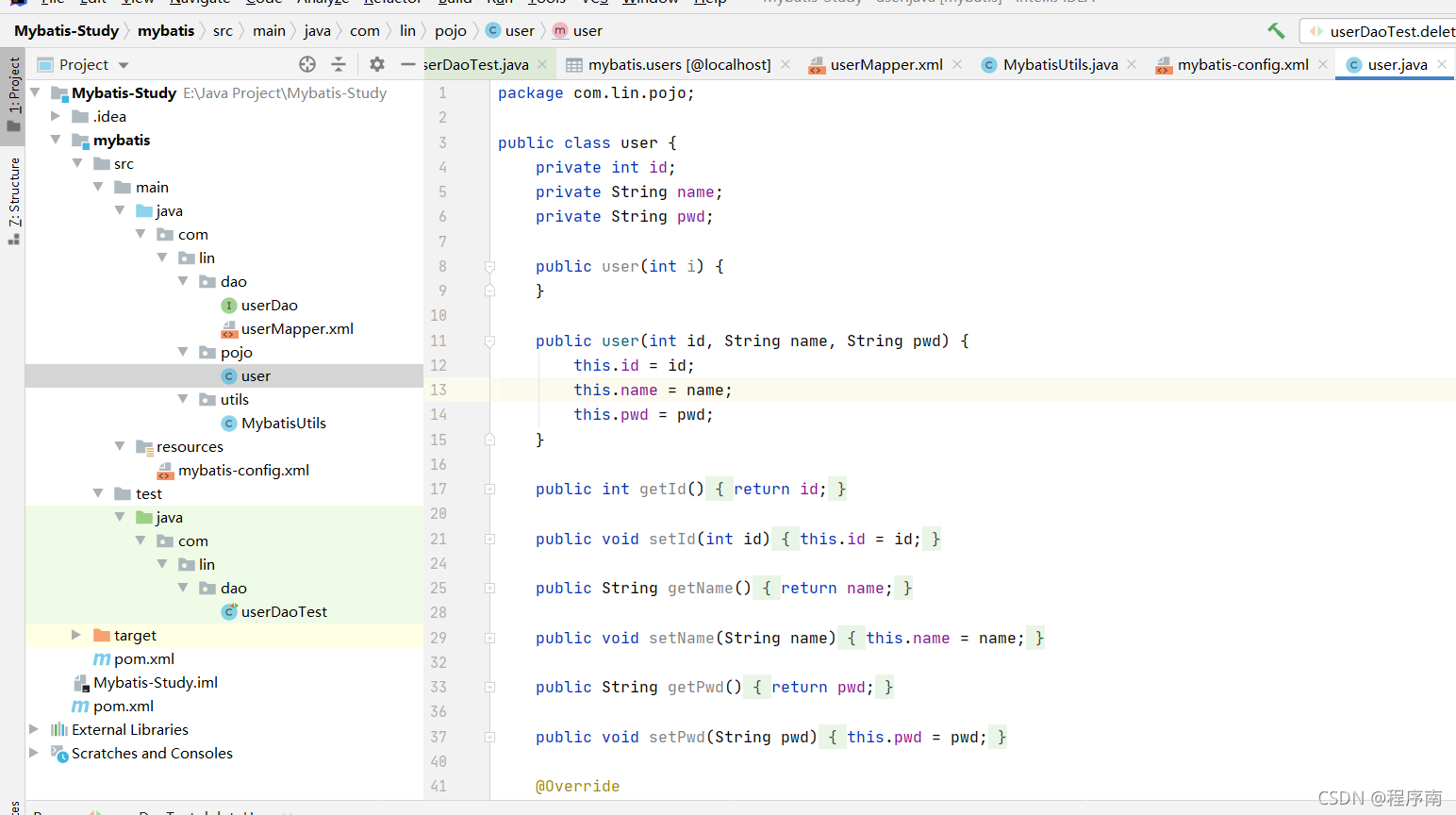Select the orange target folder icon
This screenshot has width=1456, height=815.
click(x=102, y=636)
